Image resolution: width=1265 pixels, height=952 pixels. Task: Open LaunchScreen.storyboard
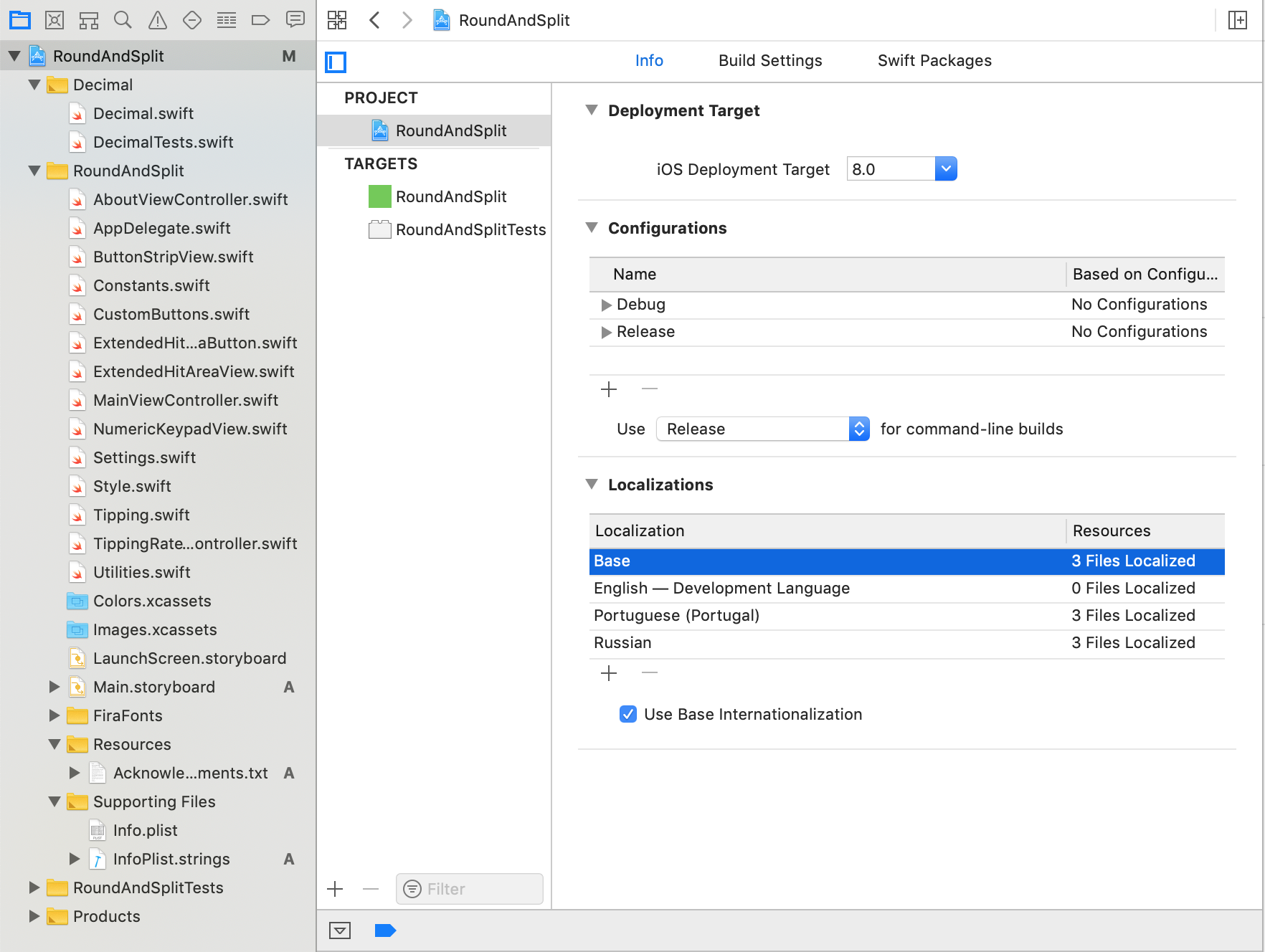pos(189,658)
